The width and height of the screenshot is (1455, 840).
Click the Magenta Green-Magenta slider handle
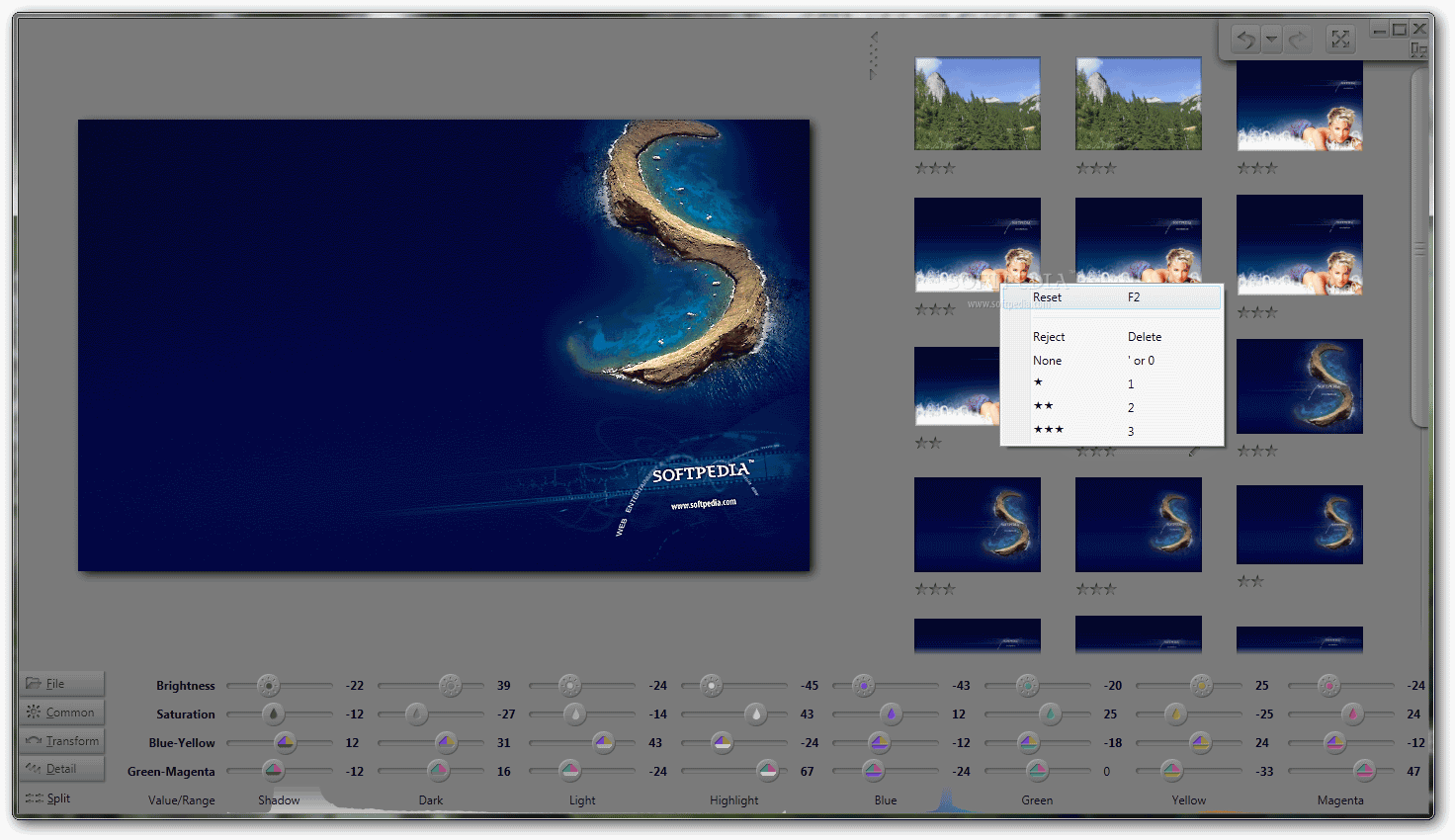click(x=1365, y=771)
